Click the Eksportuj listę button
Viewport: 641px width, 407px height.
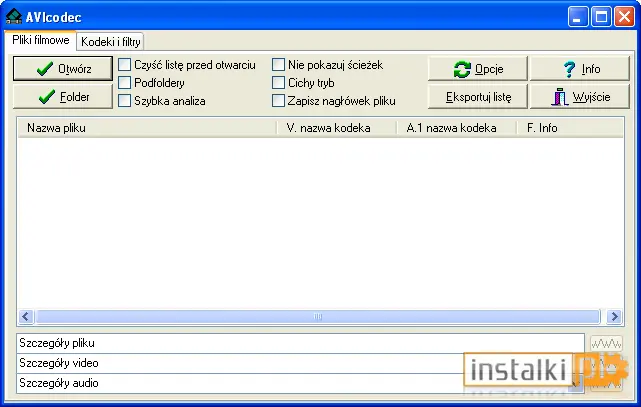point(477,97)
